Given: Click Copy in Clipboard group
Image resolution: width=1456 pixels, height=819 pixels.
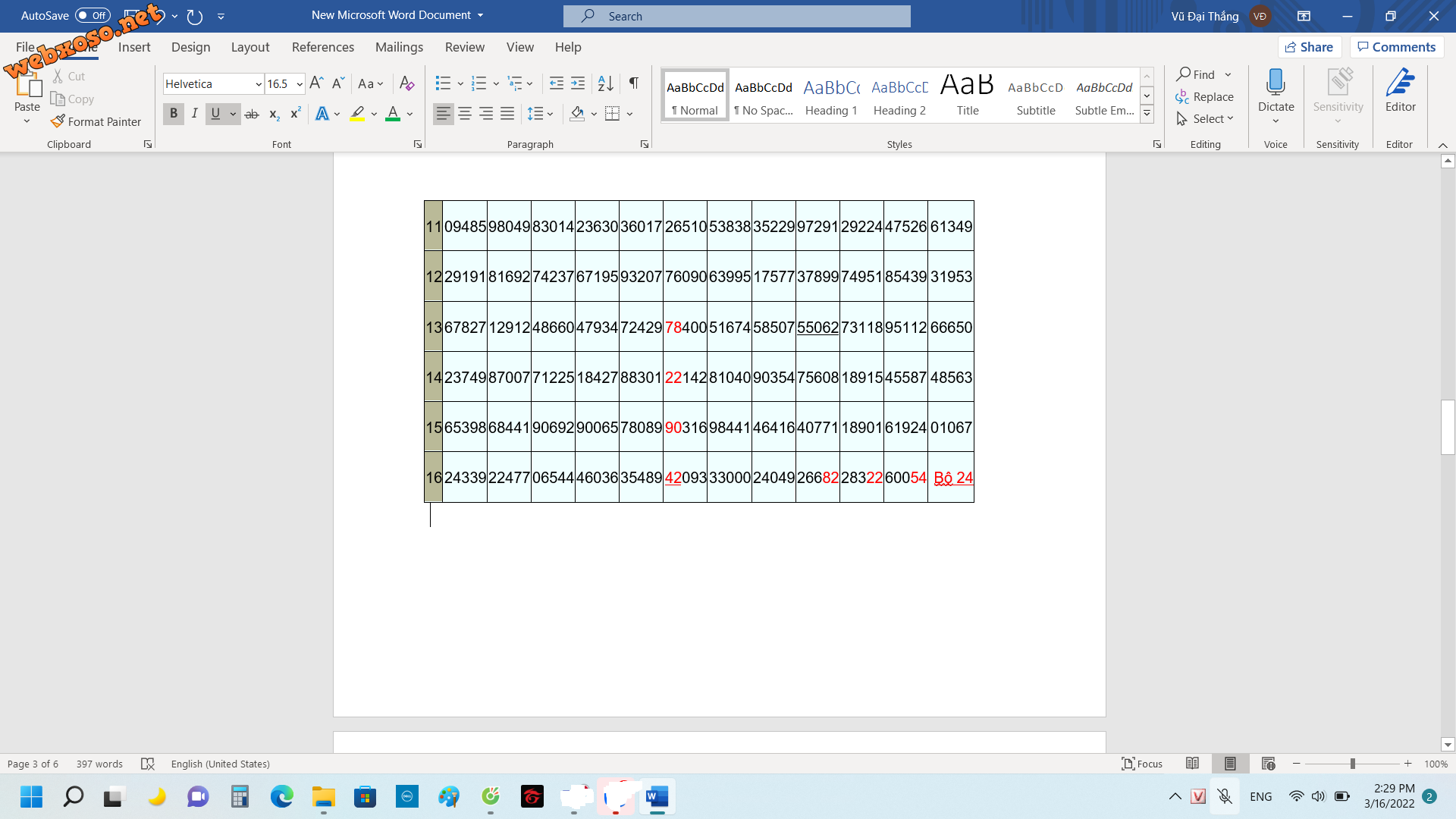Looking at the screenshot, I should pyautogui.click(x=72, y=99).
